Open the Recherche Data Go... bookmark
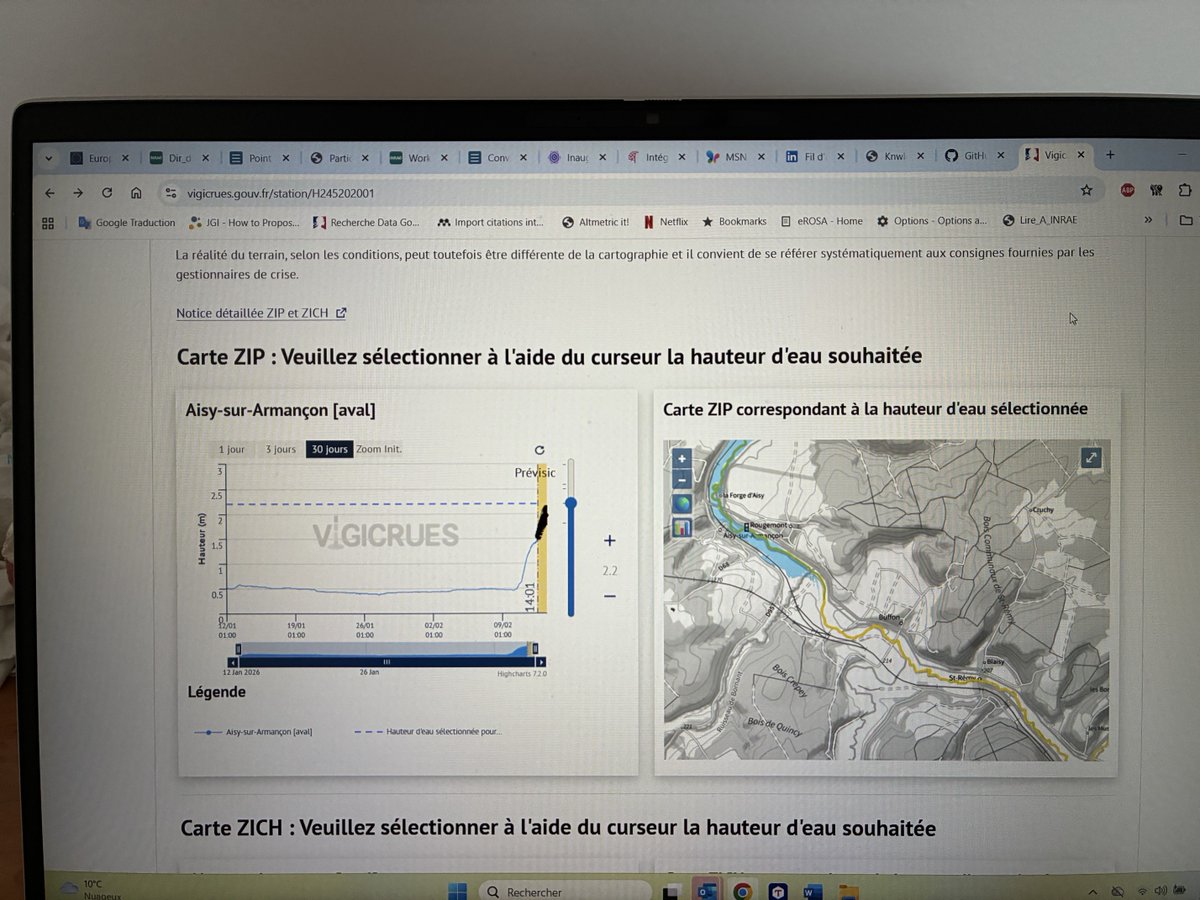This screenshot has height=900, width=1200. tap(366, 222)
